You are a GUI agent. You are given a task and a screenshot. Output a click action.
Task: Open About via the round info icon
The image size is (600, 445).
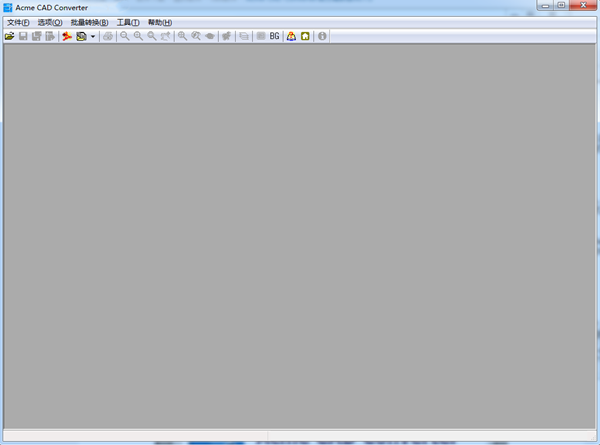(x=322, y=36)
